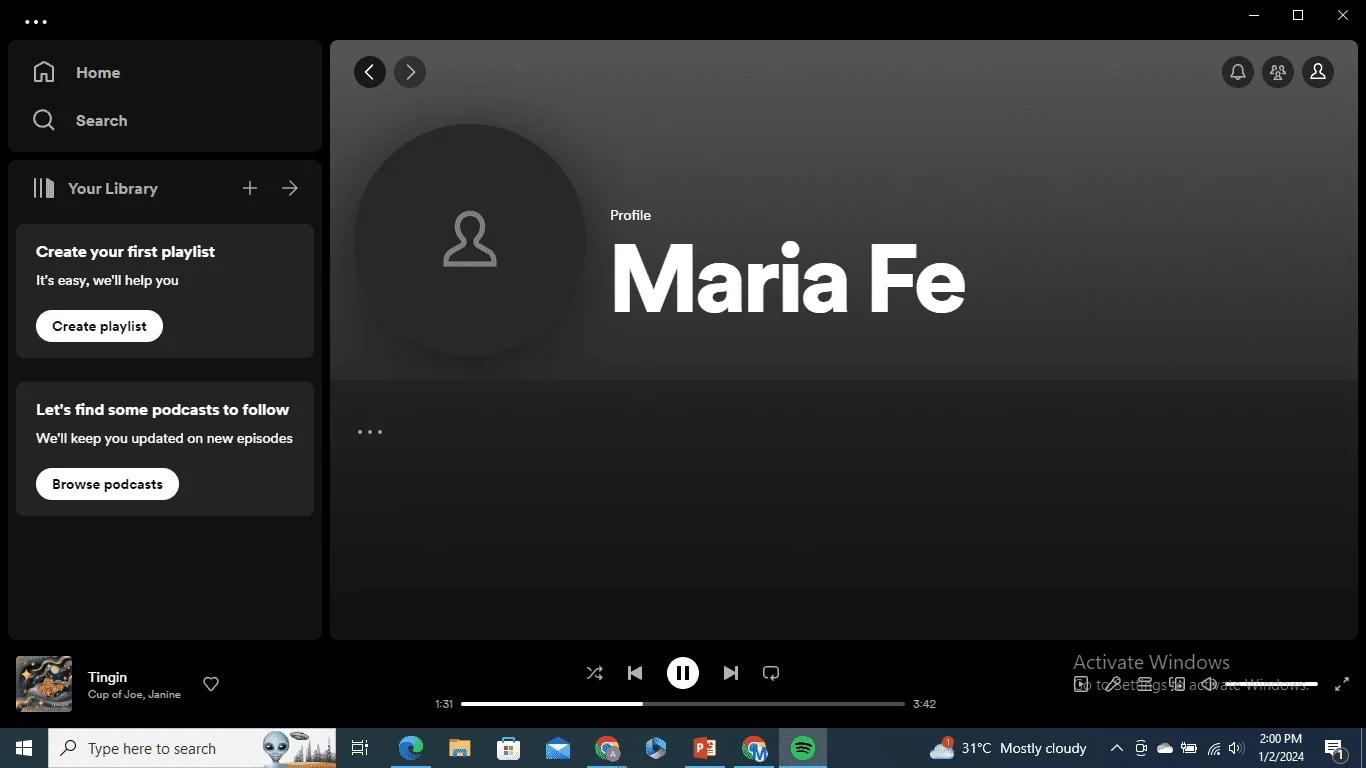Open the Mail app from the taskbar
The image size is (1366, 768).
tap(558, 748)
